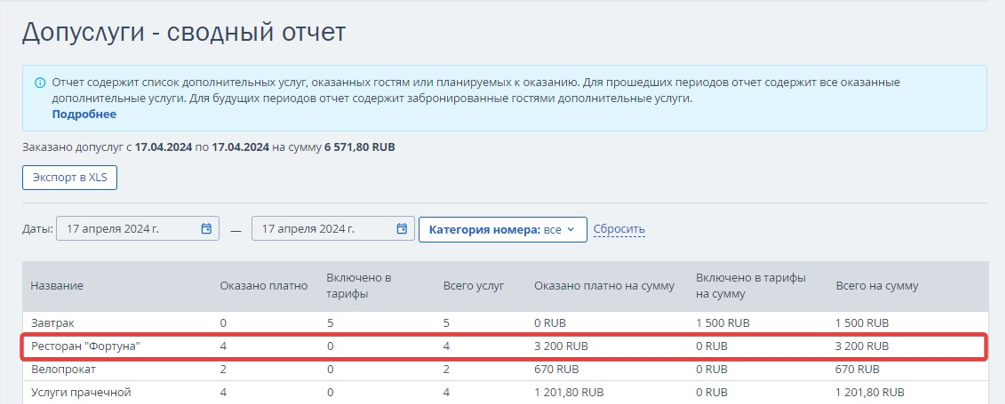Click the Сбросить filter link
The image size is (1005, 404).
point(619,229)
